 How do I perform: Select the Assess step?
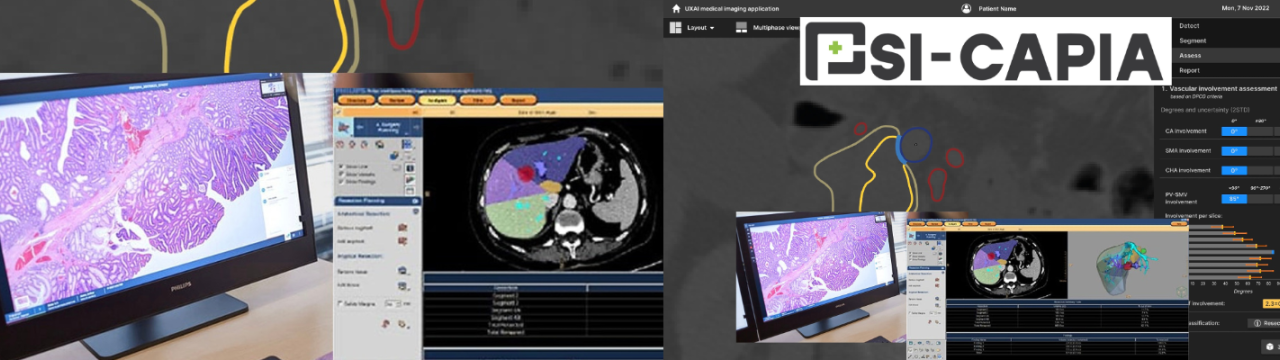1190,55
